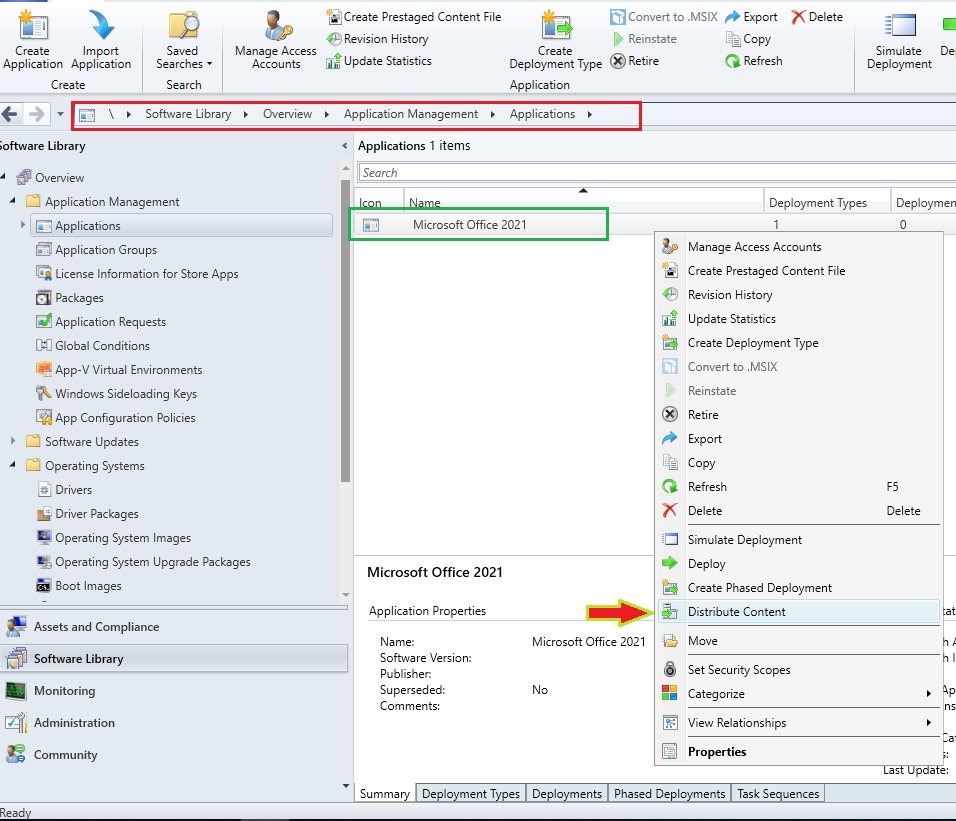
Task: Click the Refresh ribbon button
Action: click(x=754, y=61)
